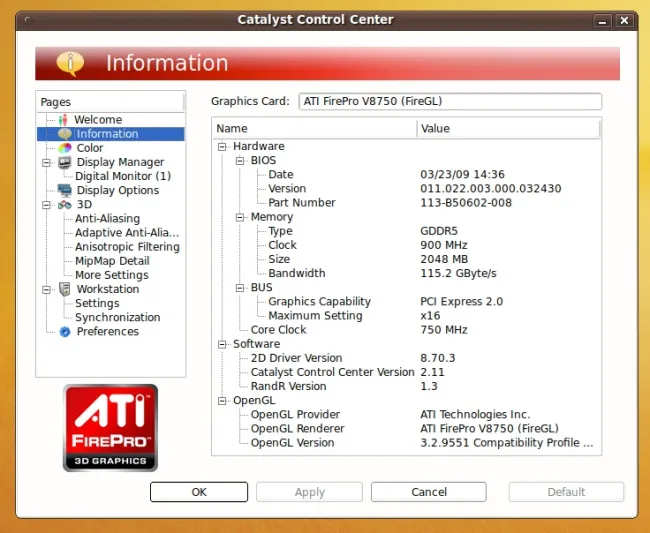650x533 pixels.
Task: Click the Cancel button
Action: click(x=429, y=492)
